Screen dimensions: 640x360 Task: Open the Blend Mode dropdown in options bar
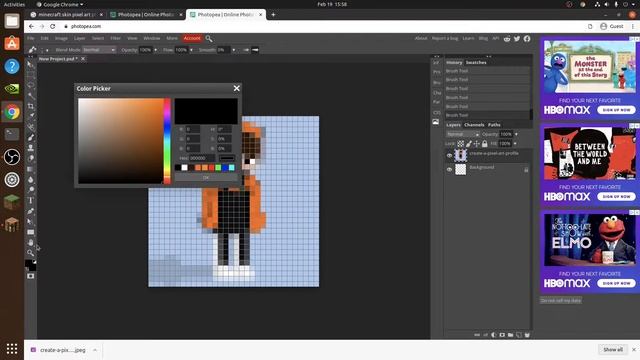[x=99, y=50]
